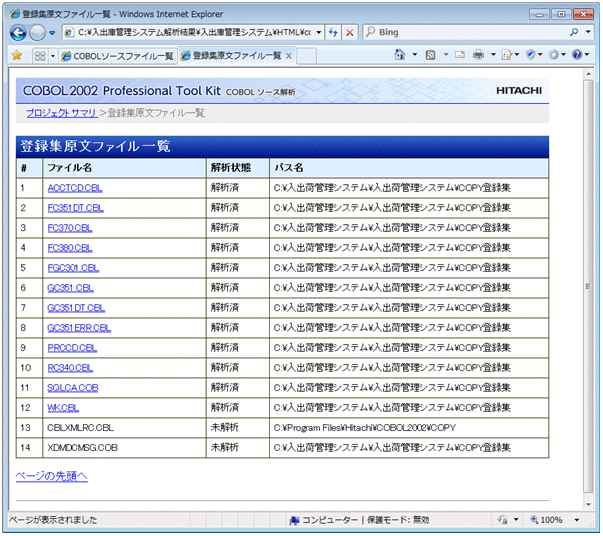Screen dimensions: 603x536
Task: Click the 100% zoom level button
Action: coord(546,520)
